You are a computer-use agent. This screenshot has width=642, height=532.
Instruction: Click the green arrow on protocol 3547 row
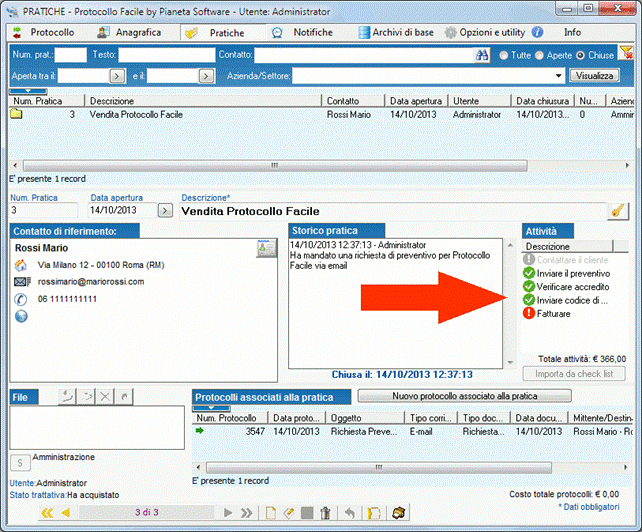pyautogui.click(x=200, y=430)
